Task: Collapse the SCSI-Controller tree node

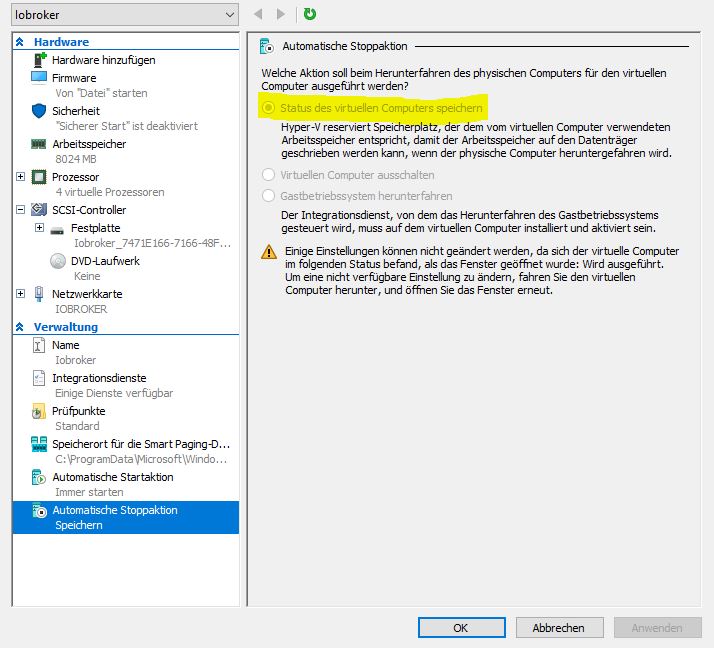Action: 20,209
